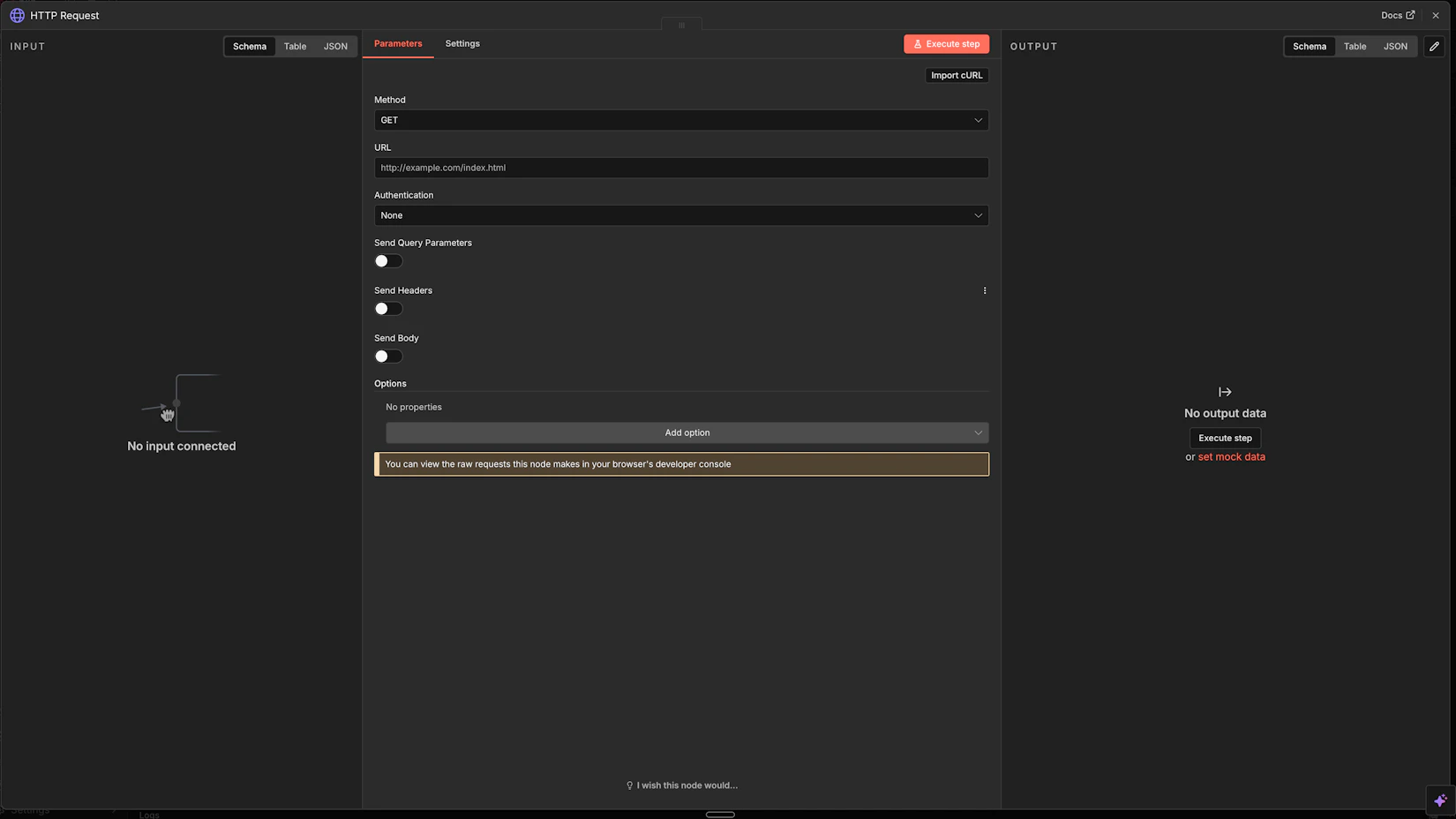Click the drag handle at panel top
This screenshot has height=819, width=1456.
tap(681, 25)
